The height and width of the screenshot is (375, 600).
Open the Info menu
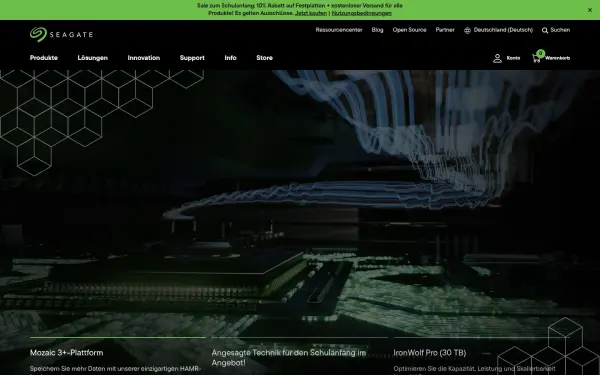tap(230, 58)
